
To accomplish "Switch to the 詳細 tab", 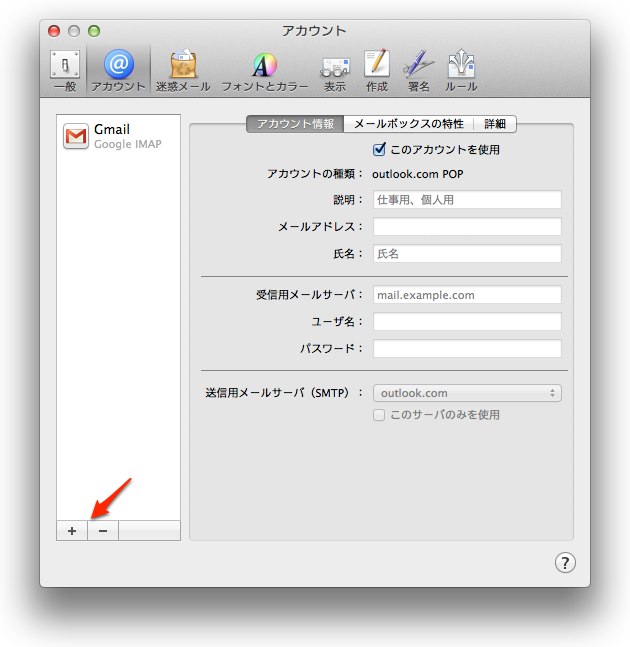I will click(495, 124).
